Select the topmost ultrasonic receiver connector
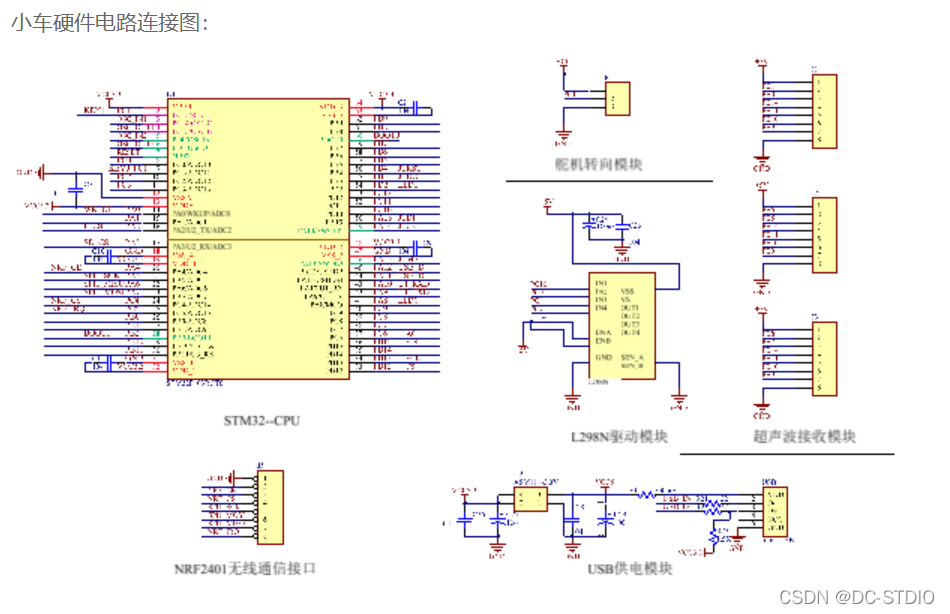 coord(825,112)
